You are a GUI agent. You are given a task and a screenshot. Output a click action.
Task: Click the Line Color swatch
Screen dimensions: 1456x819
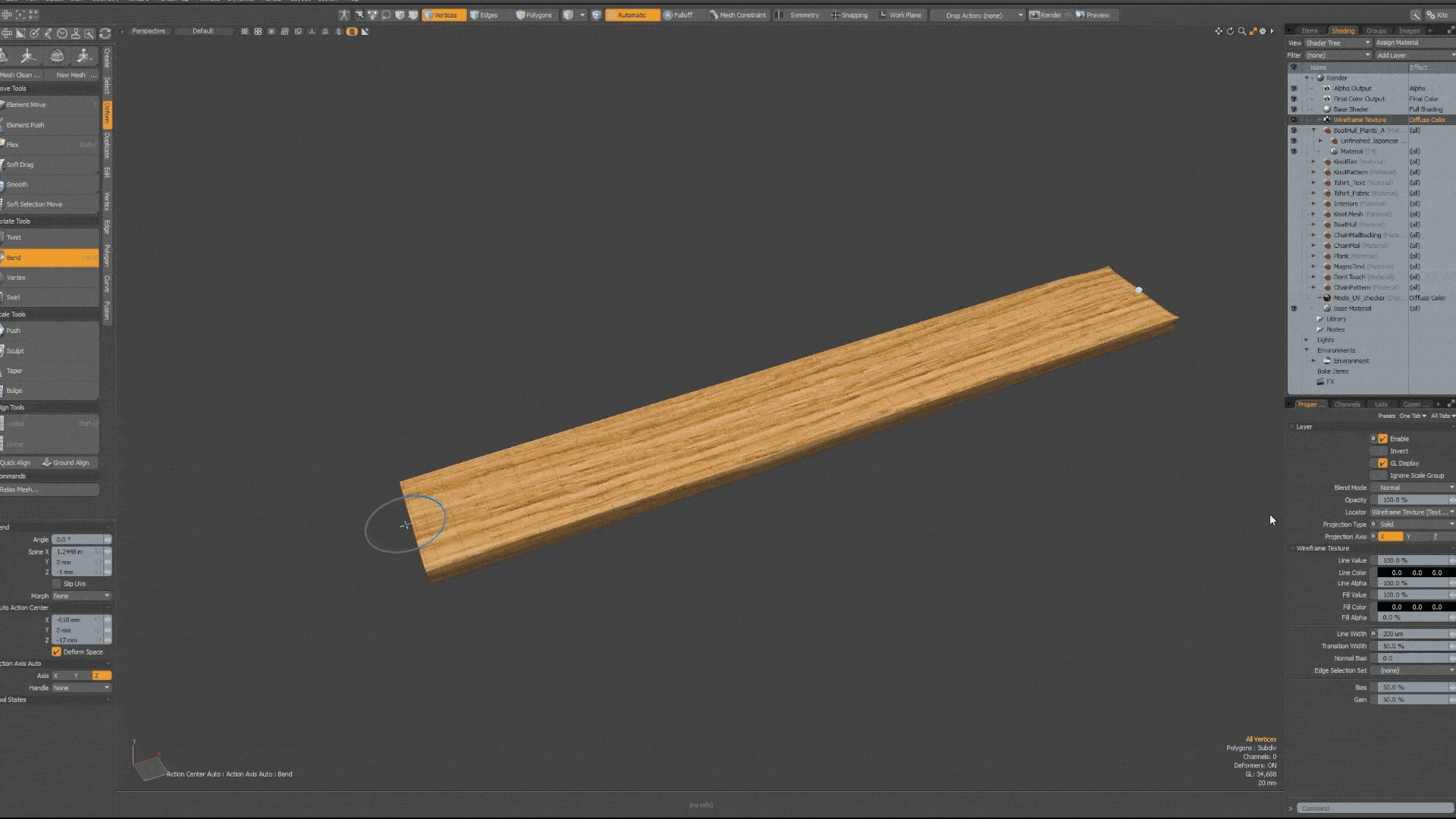point(1415,573)
